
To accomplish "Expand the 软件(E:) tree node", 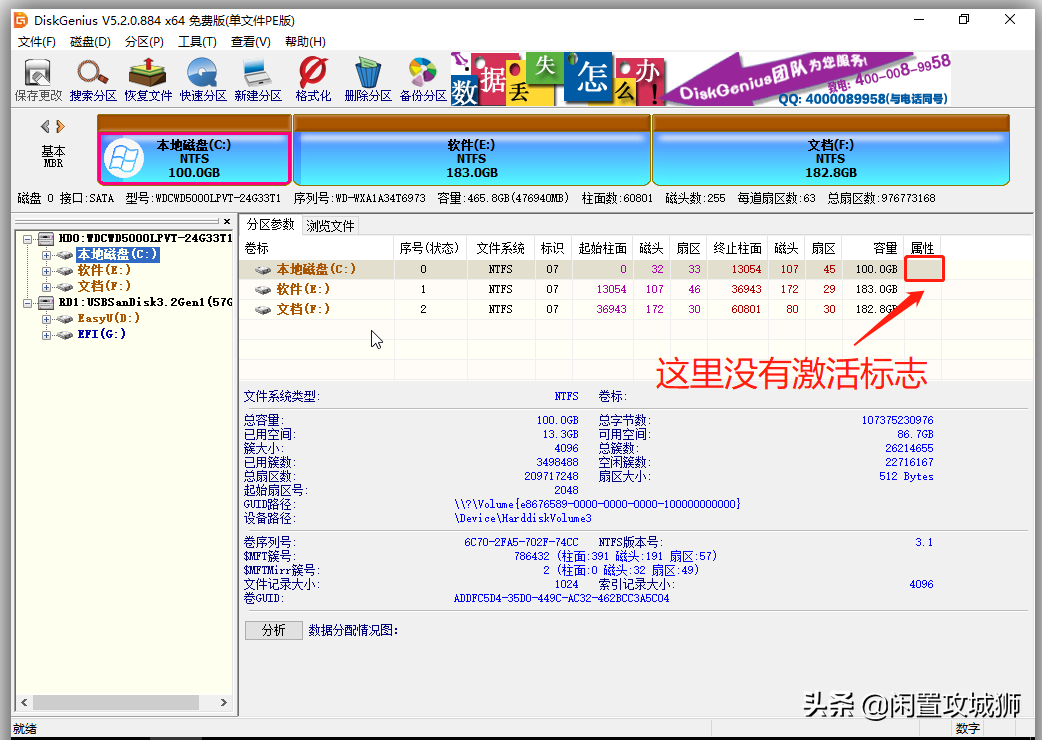I will (46, 270).
